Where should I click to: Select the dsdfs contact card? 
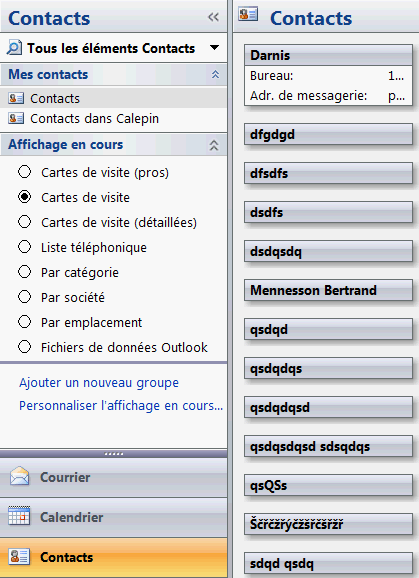328,212
